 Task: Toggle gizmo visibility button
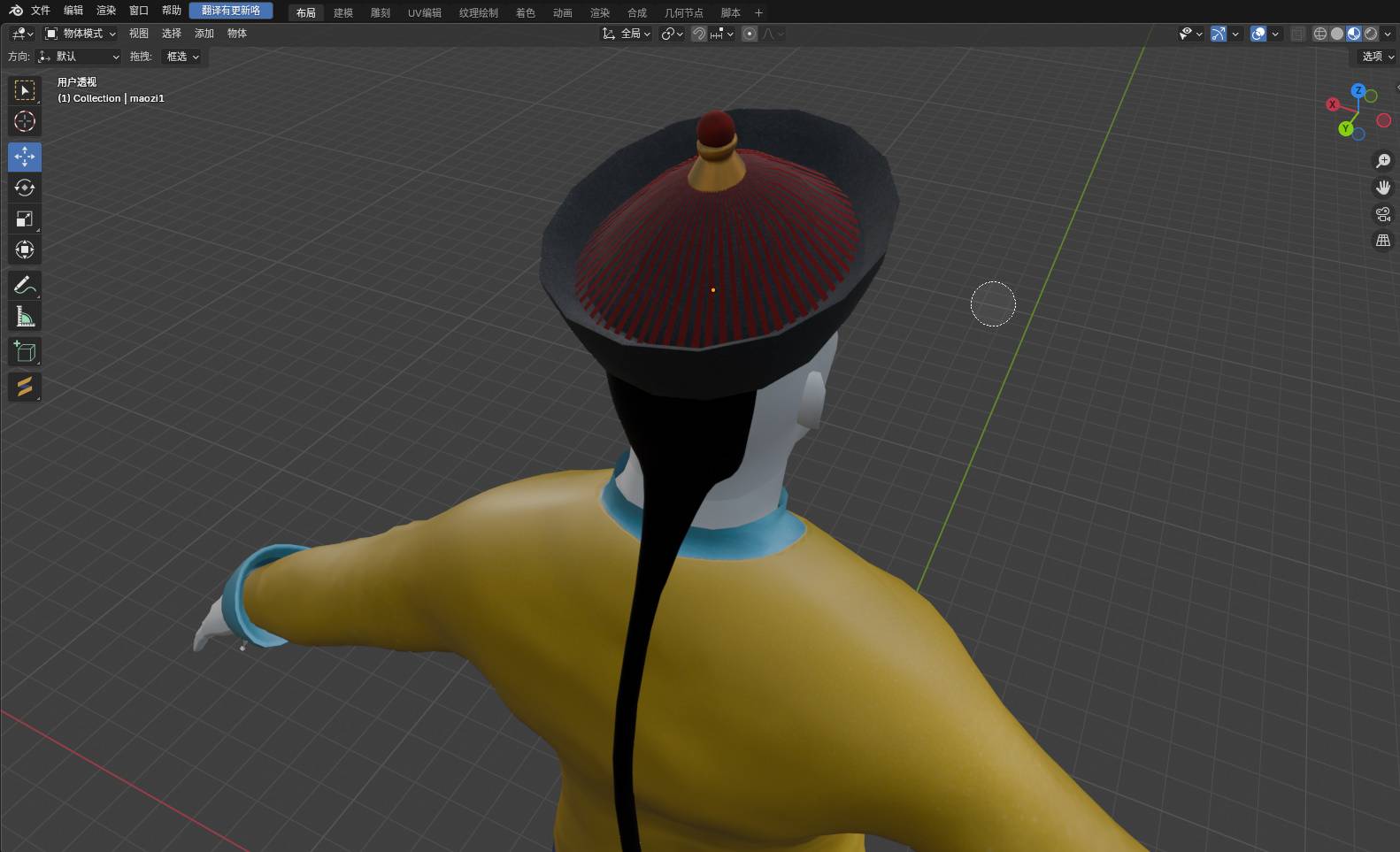[x=1219, y=34]
